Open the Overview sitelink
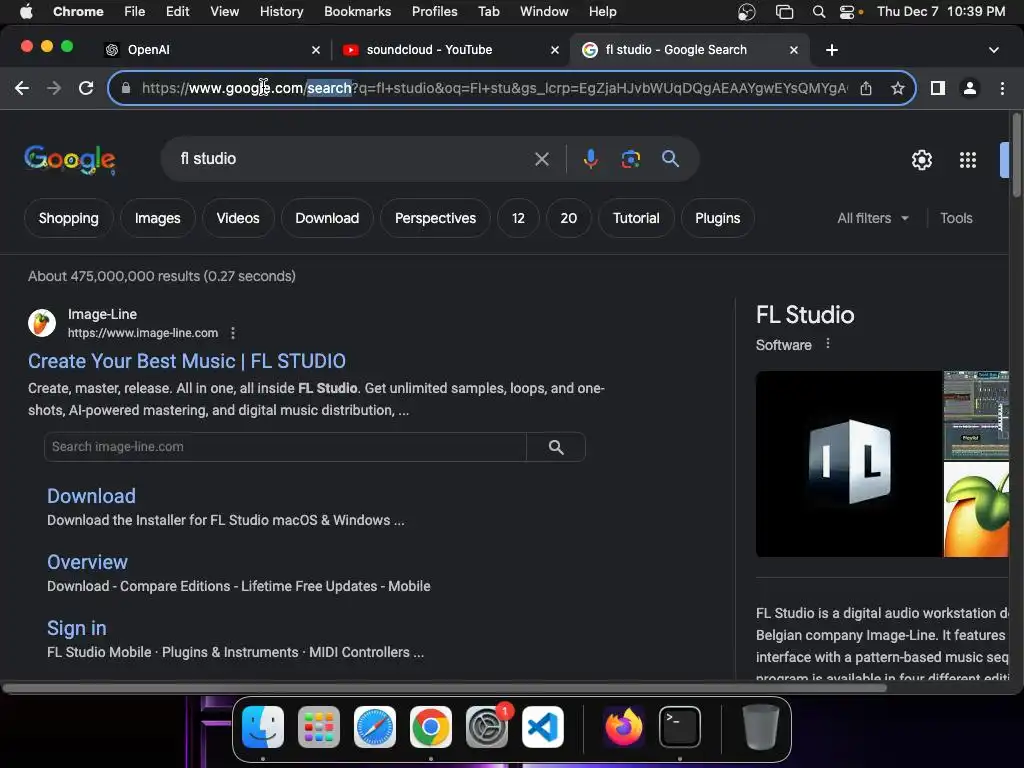This screenshot has width=1024, height=768. tap(88, 562)
